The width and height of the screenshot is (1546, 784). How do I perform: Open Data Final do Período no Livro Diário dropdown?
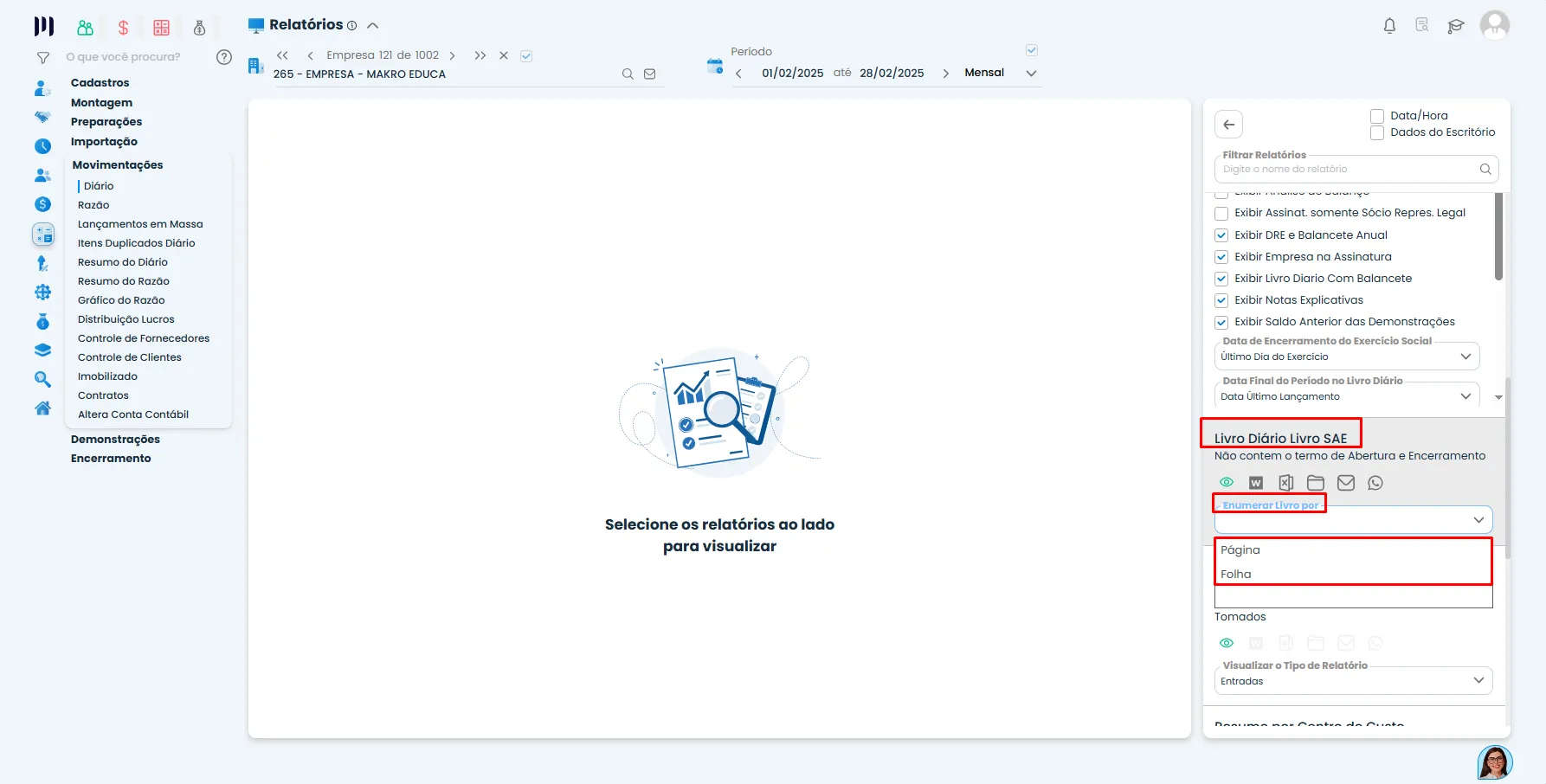point(1347,396)
